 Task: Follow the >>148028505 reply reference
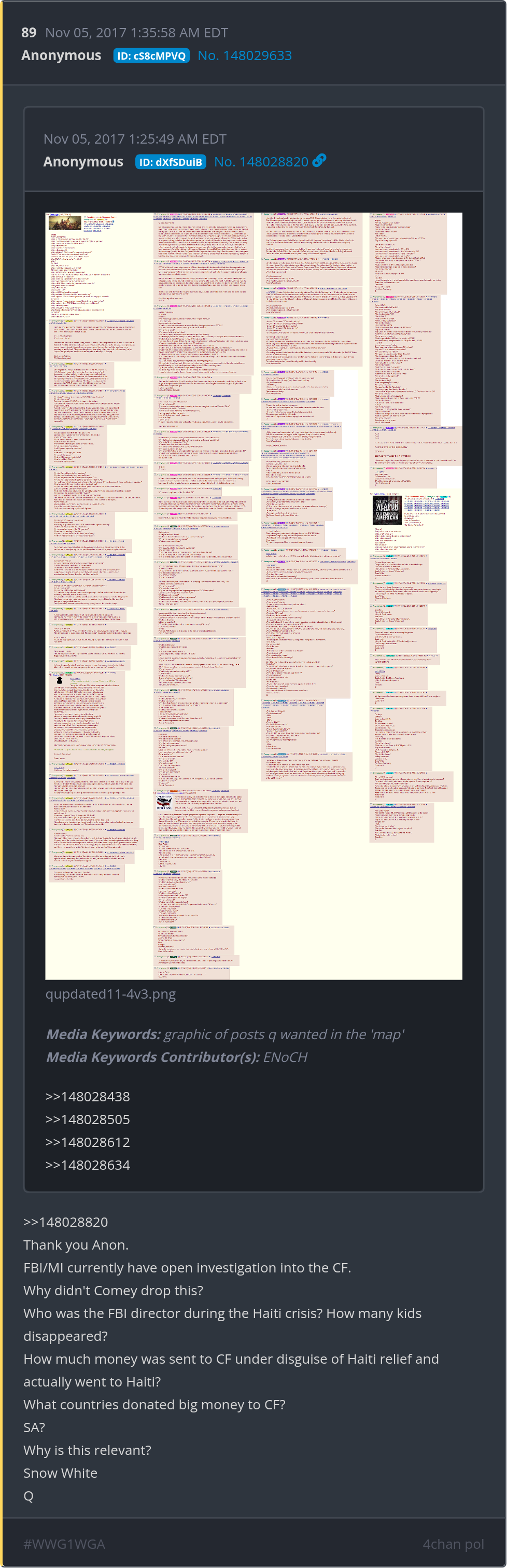click(x=88, y=1120)
